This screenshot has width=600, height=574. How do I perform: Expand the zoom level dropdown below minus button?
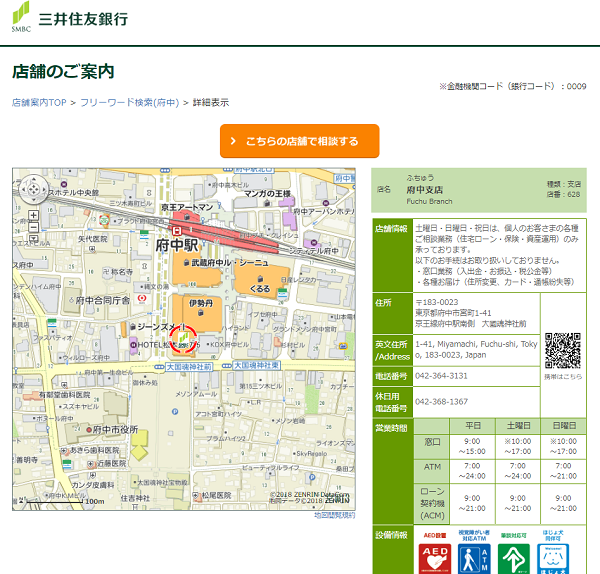coord(34,239)
